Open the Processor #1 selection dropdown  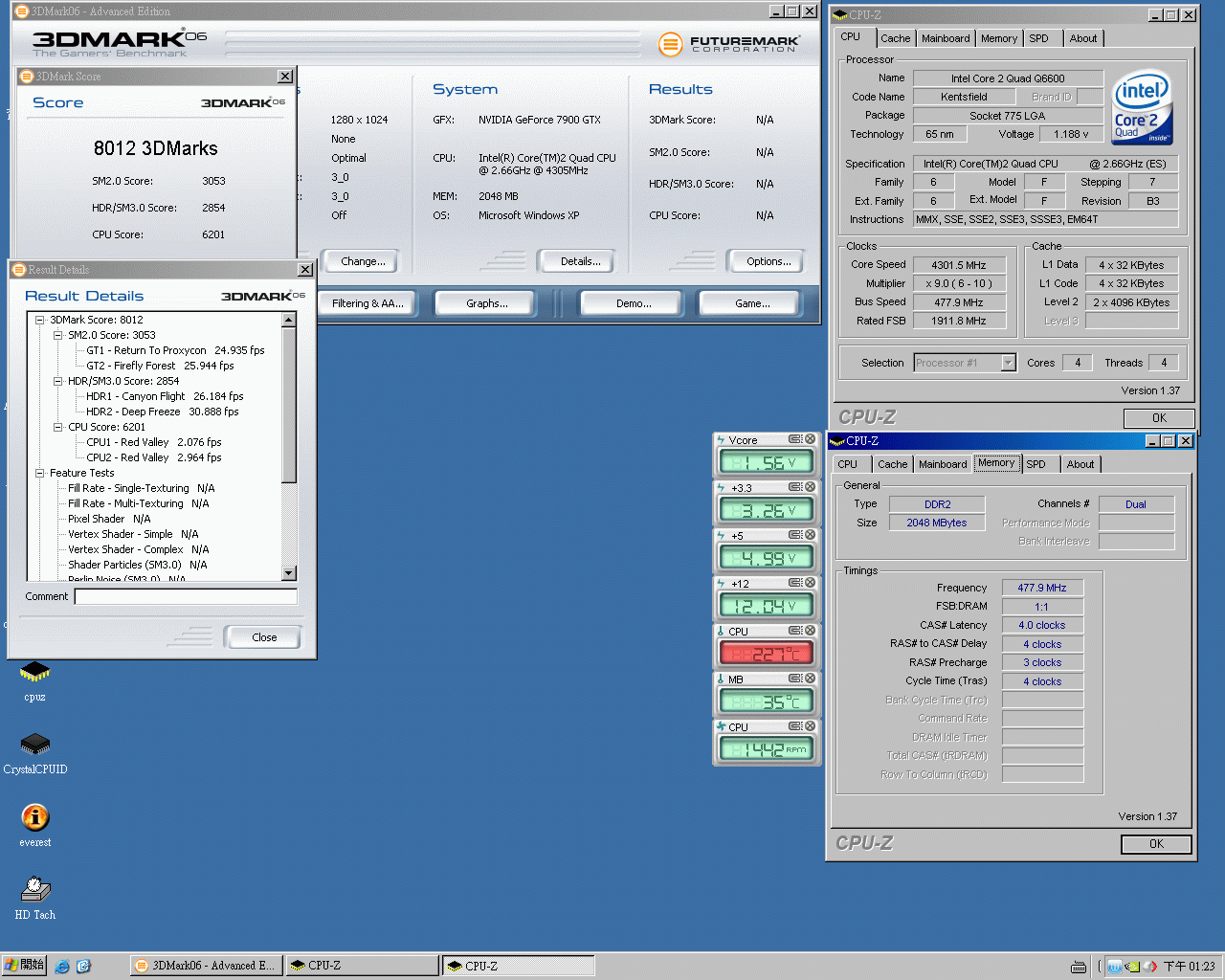[1008, 363]
